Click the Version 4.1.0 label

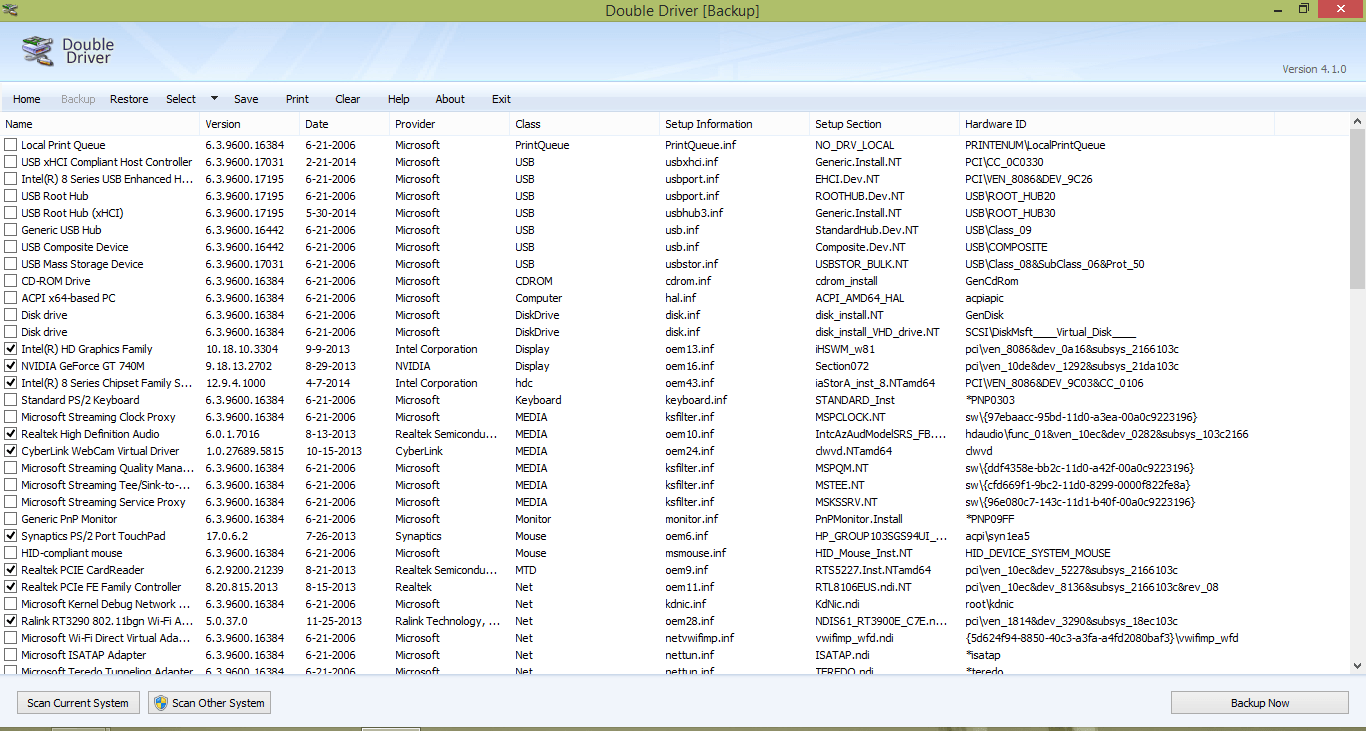(x=1314, y=69)
